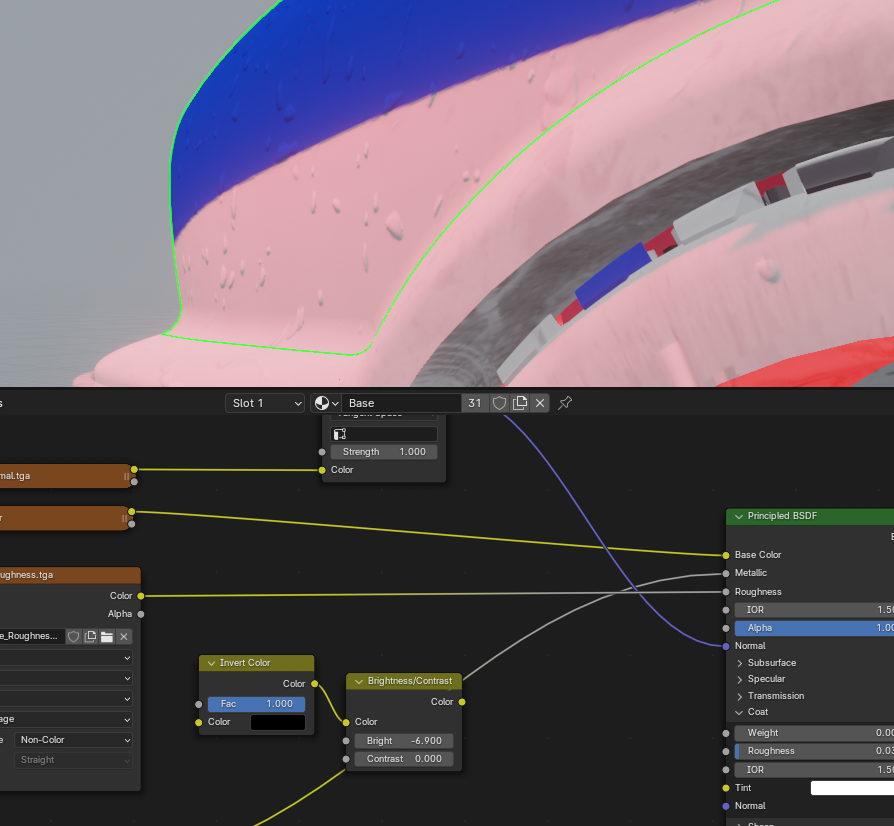894x826 pixels.
Task: Click the Roughness texture Color output socket
Action: tap(141, 596)
